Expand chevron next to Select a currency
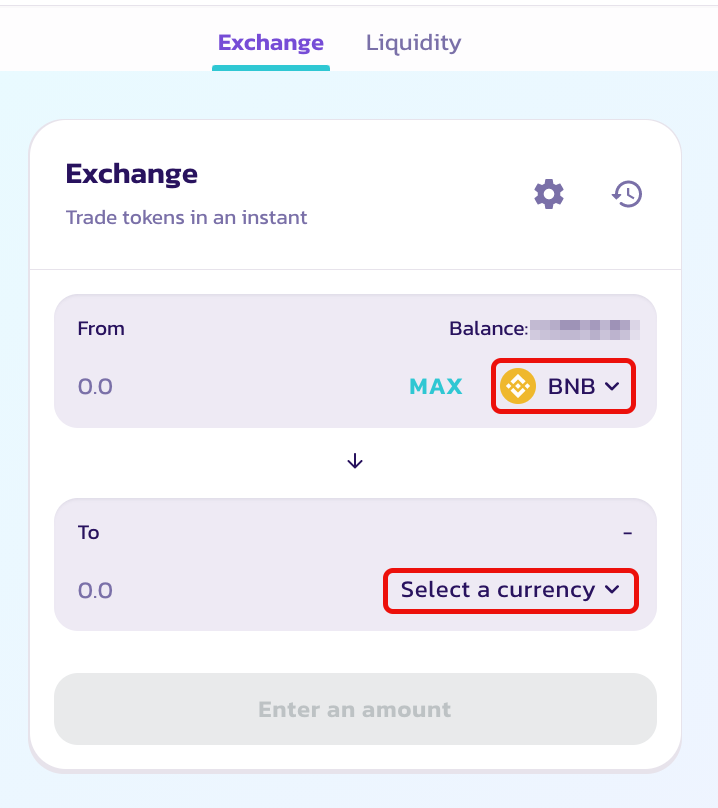The width and height of the screenshot is (718, 808). point(612,590)
